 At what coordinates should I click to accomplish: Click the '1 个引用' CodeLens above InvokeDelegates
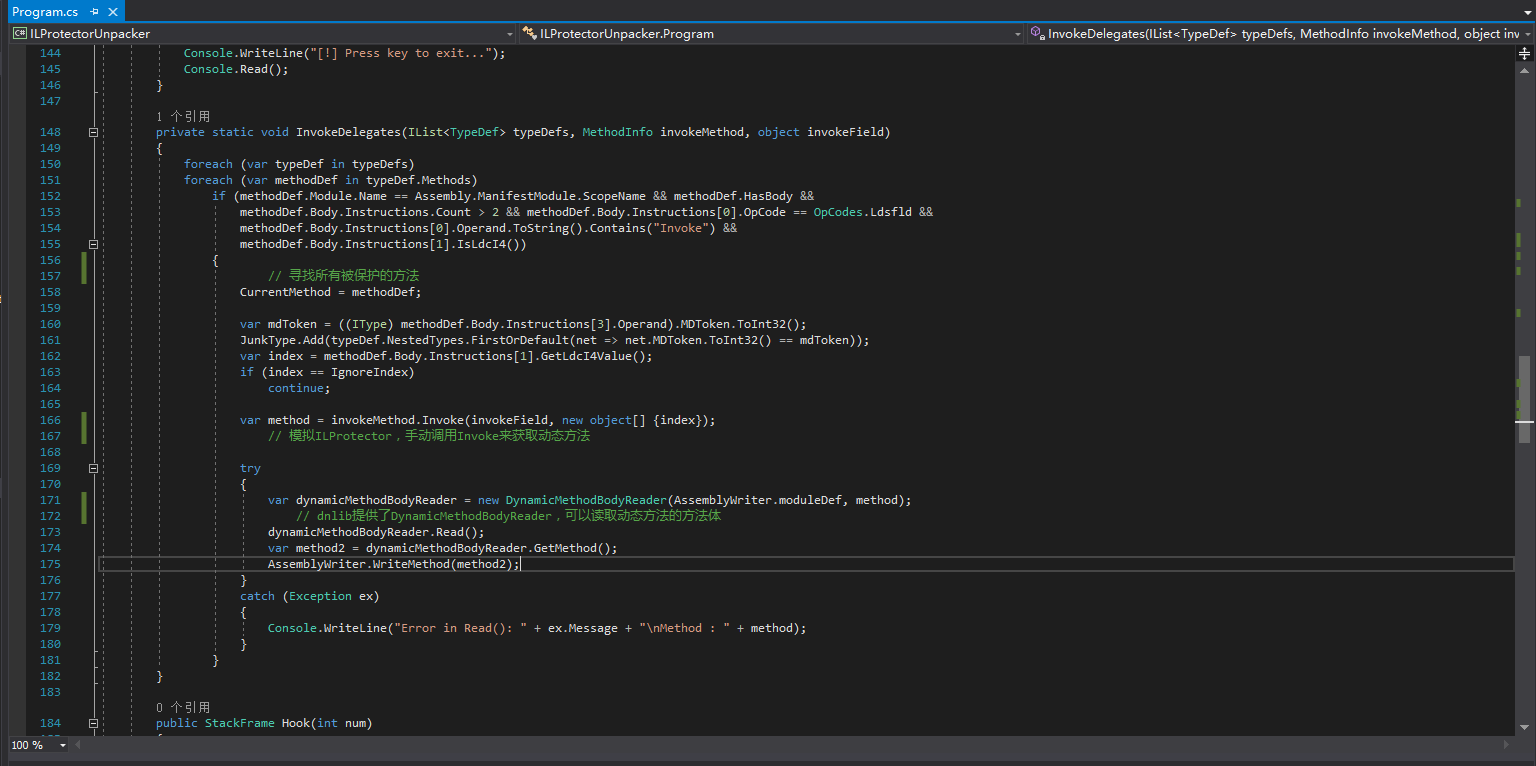point(183,116)
